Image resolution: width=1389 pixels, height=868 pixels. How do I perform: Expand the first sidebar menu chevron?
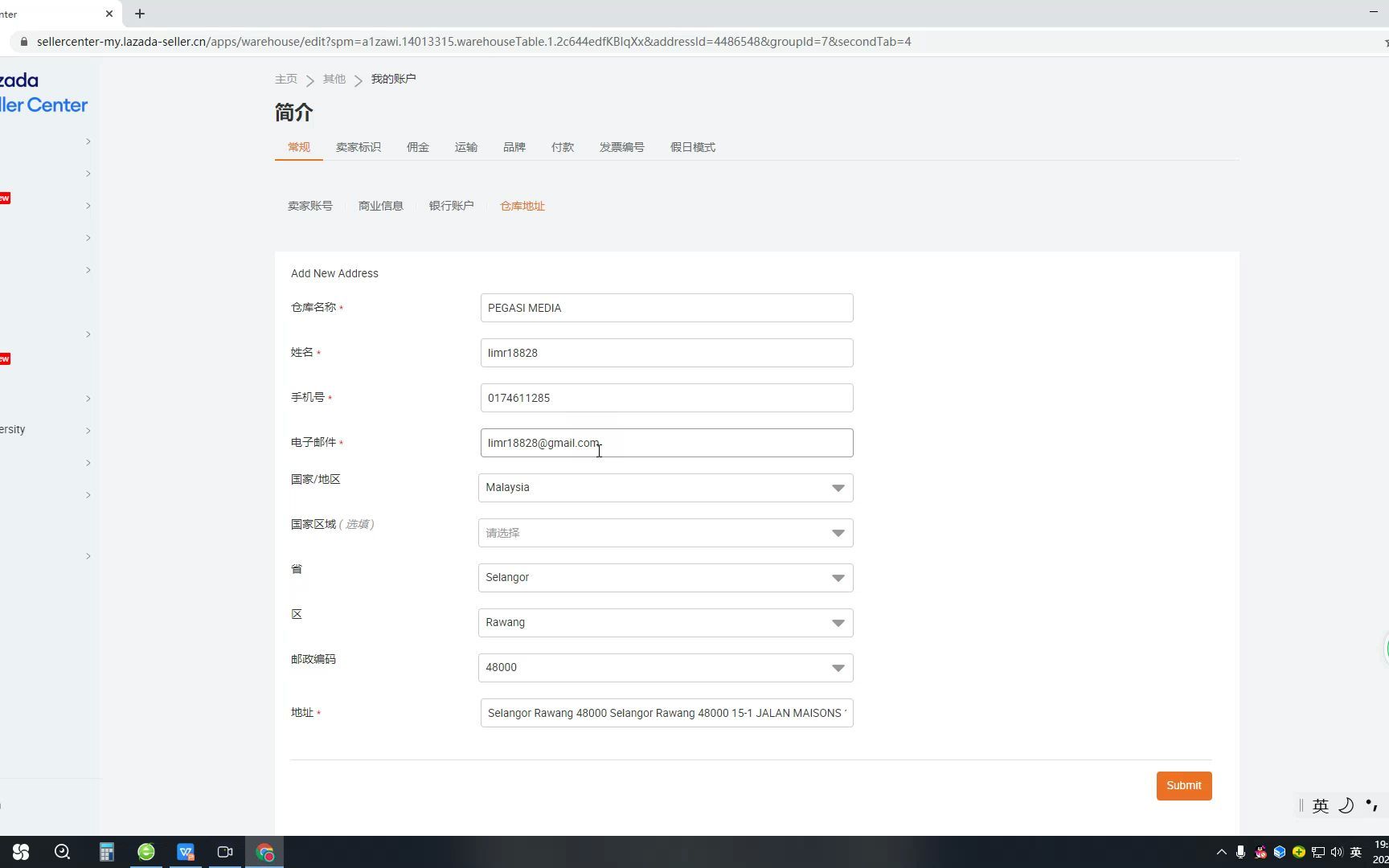88,141
